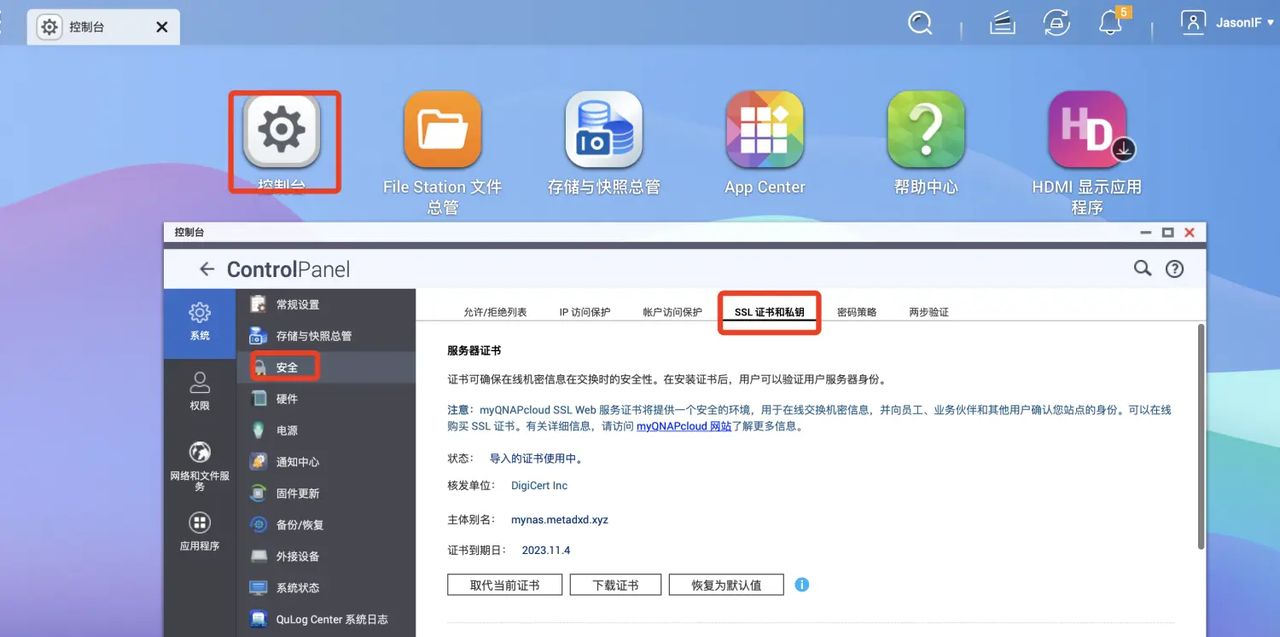Select the 权限 sidebar section
Screen dimensions: 1280x637
pos(199,392)
